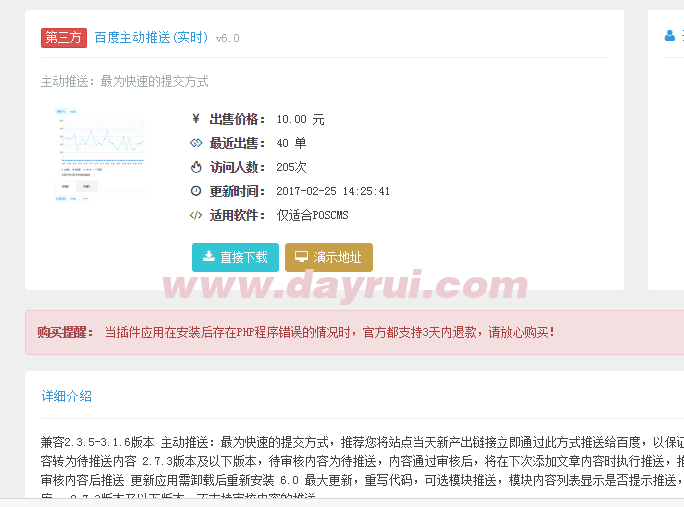The height and width of the screenshot is (507, 684).
Task: Click the download arrow icon in 直接下载
Action: 209,256
